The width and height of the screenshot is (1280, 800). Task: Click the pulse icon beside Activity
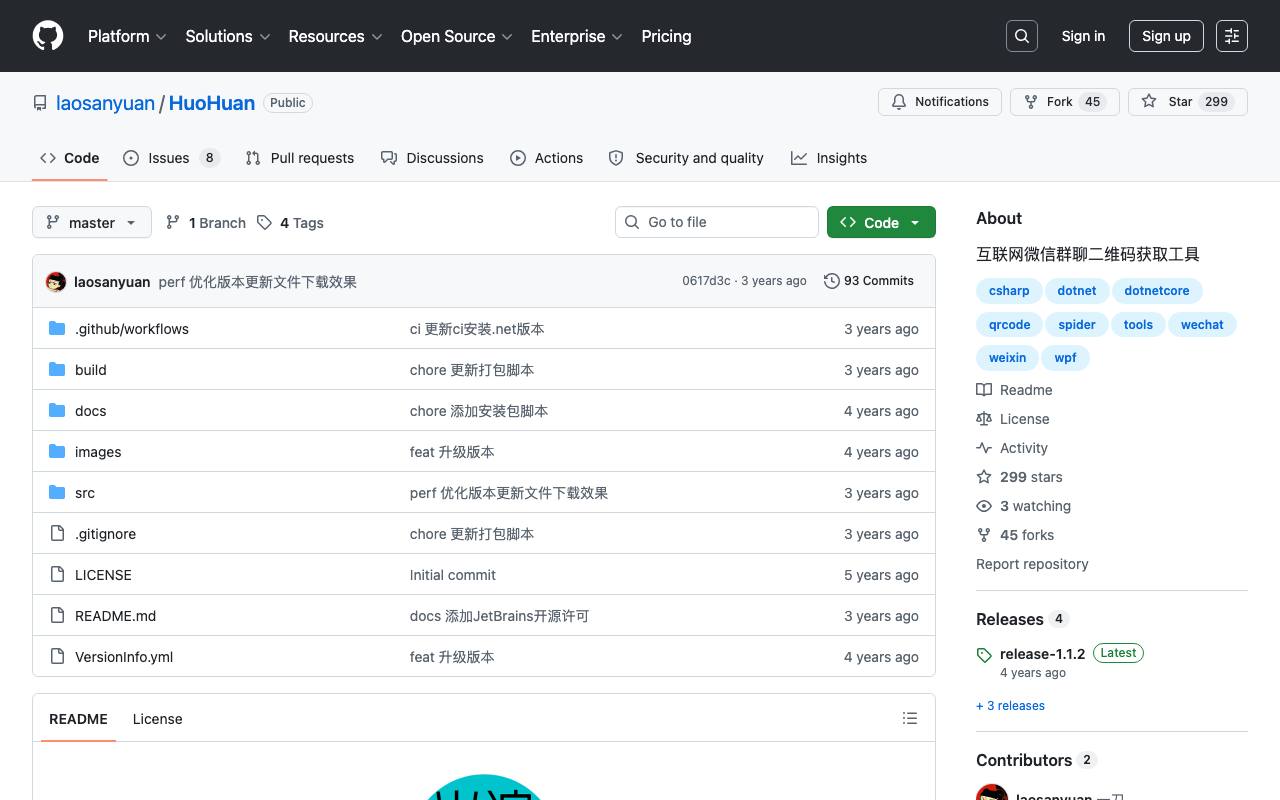tap(984, 448)
